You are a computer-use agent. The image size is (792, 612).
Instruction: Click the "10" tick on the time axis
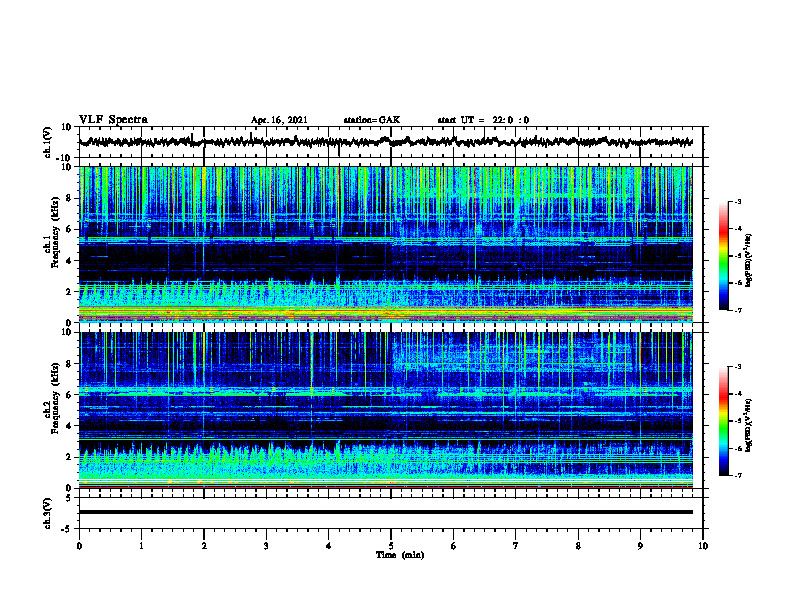click(703, 546)
